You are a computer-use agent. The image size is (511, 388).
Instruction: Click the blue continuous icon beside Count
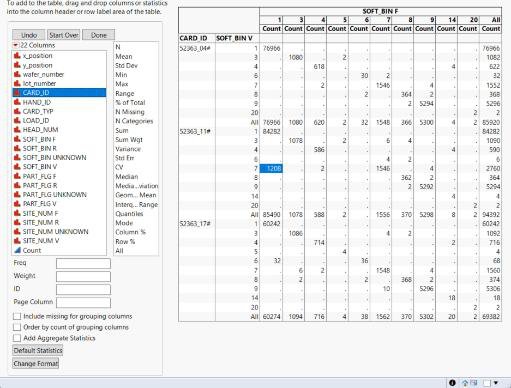(17, 250)
